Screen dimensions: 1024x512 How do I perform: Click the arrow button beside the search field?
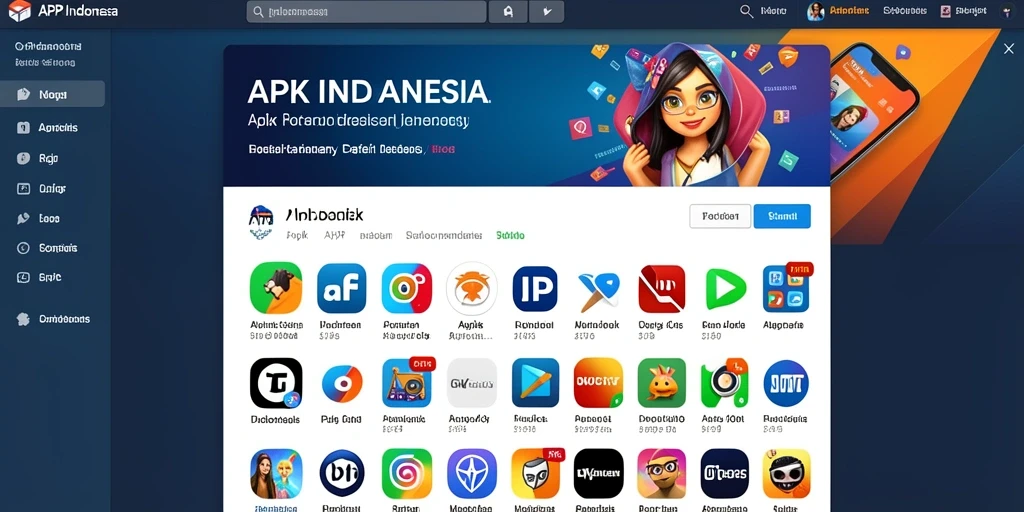point(546,12)
